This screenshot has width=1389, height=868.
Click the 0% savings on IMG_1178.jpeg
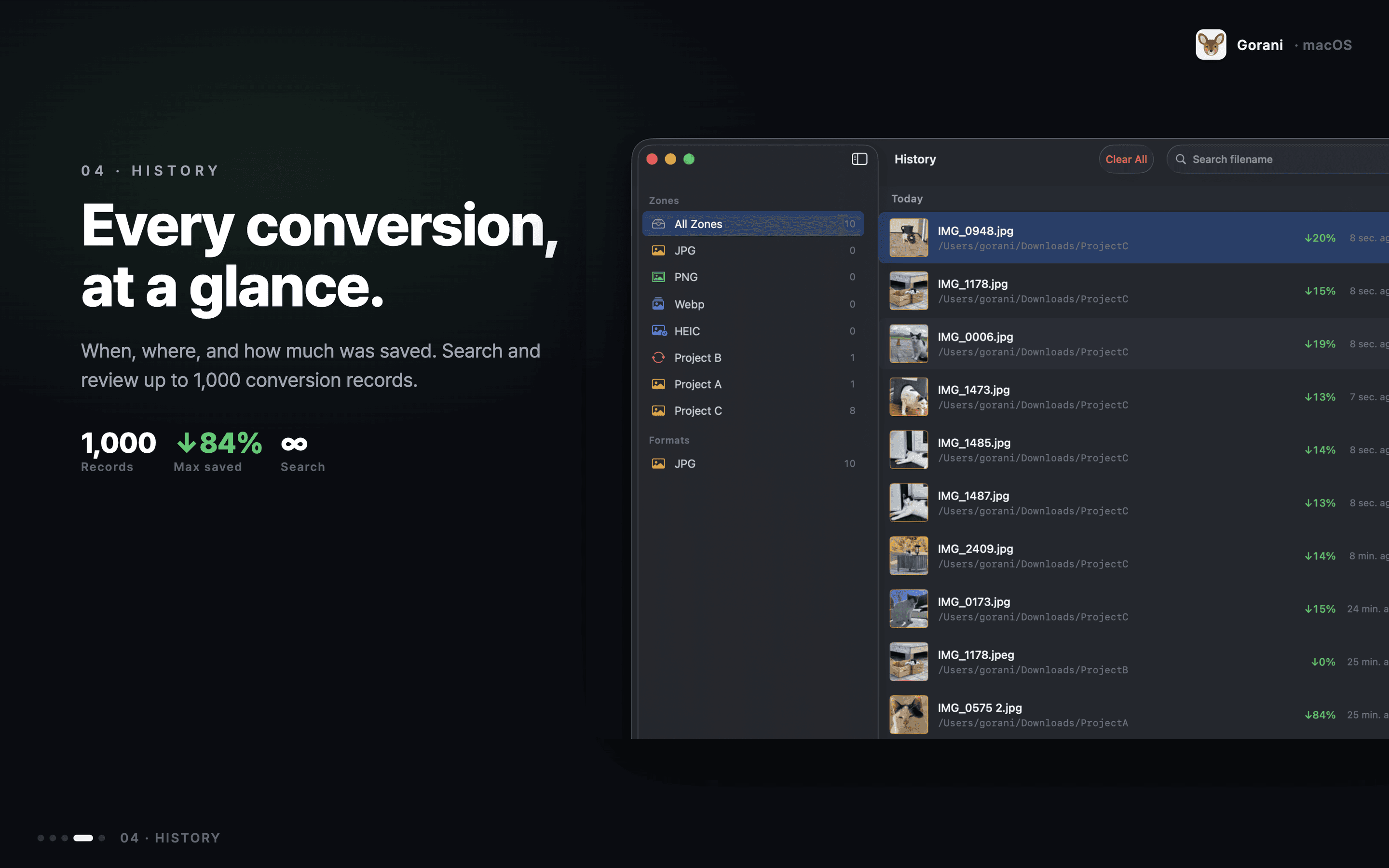(x=1323, y=662)
